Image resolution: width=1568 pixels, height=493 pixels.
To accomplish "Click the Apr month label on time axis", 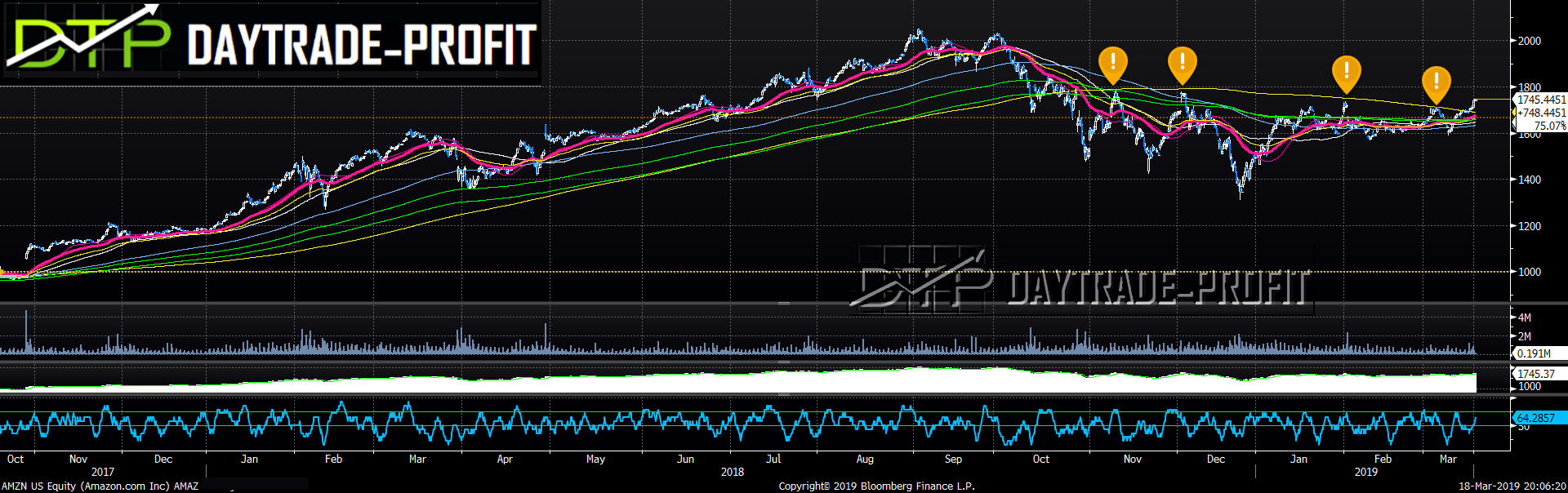I will tap(505, 459).
